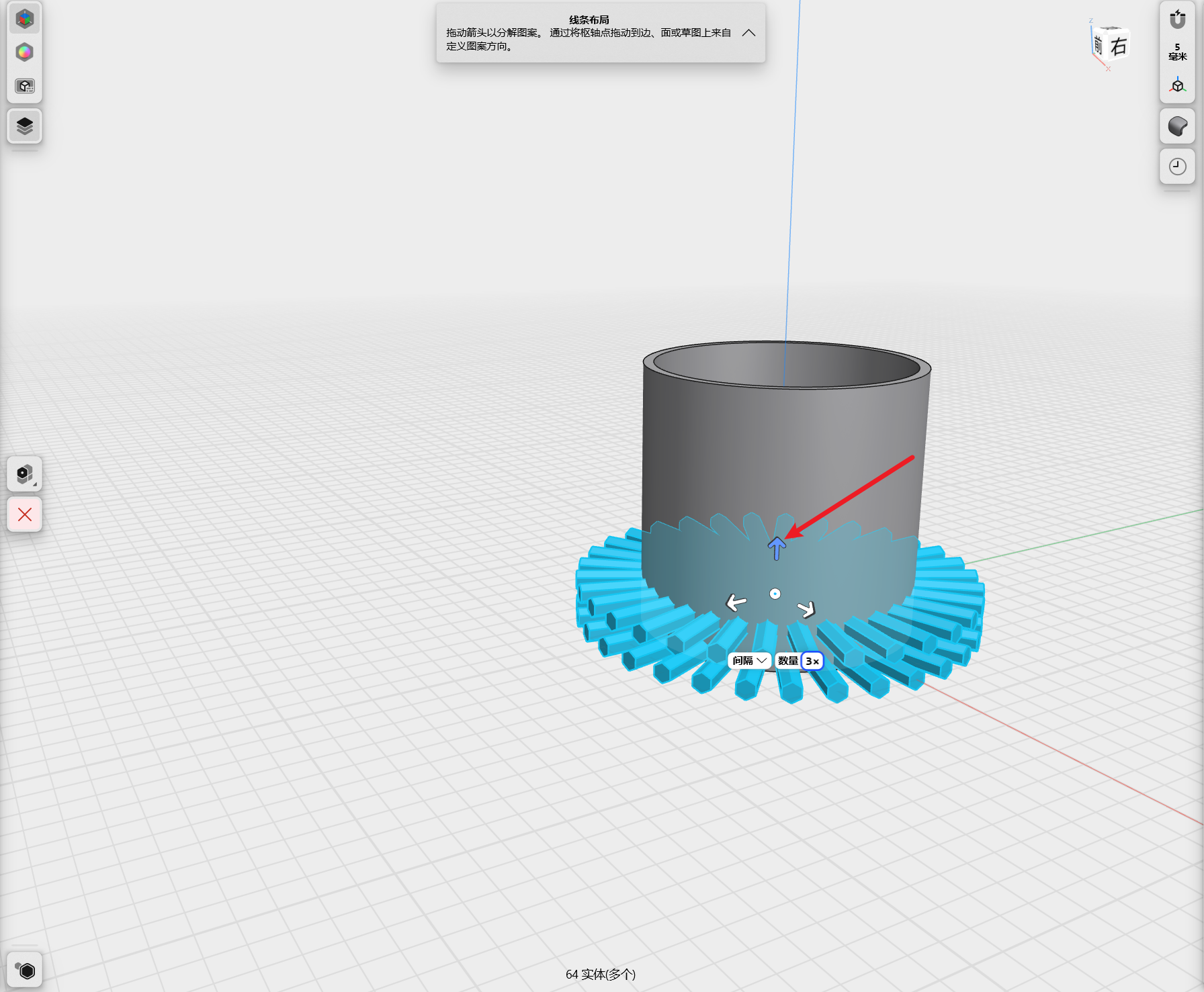Open the scenes cube icon at top left
Viewport: 1204px width, 992px height.
pyautogui.click(x=25, y=19)
